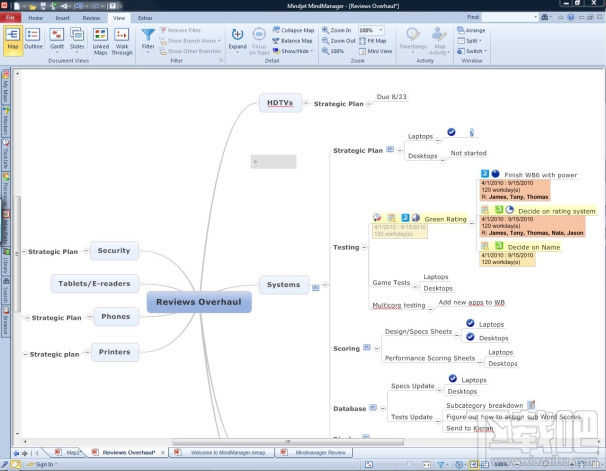Click horizontal scrollbar thumb
The height and width of the screenshot is (471, 606).
pyautogui.click(x=288, y=441)
